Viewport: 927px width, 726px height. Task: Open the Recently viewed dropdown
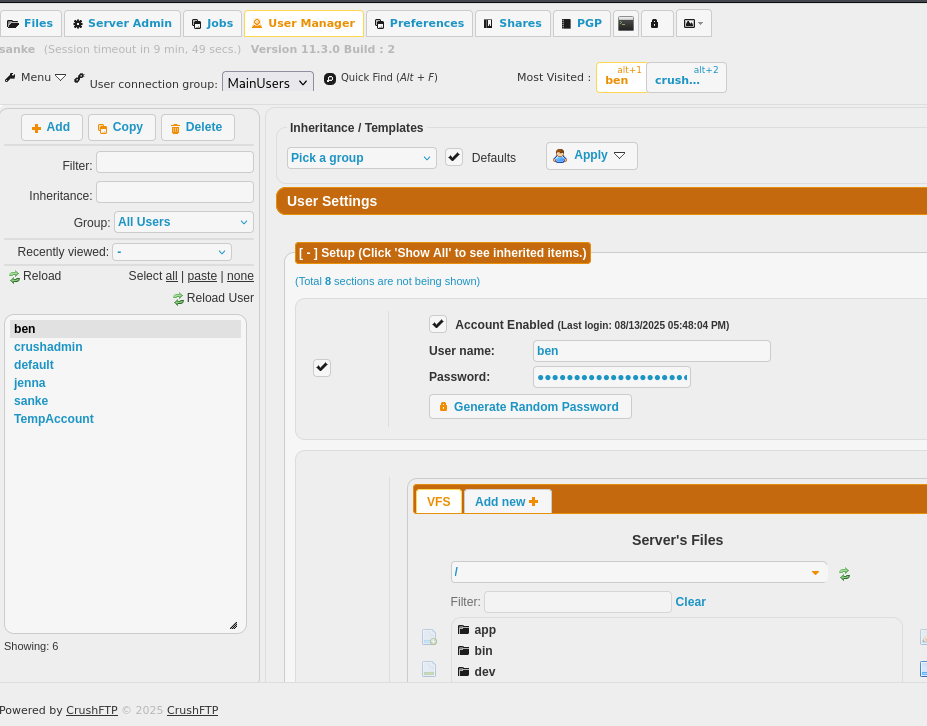click(x=172, y=252)
